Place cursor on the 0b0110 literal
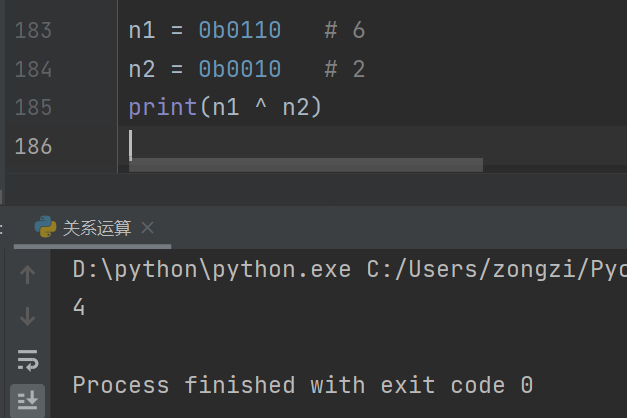Screen dimensions: 627x418 (240, 30)
